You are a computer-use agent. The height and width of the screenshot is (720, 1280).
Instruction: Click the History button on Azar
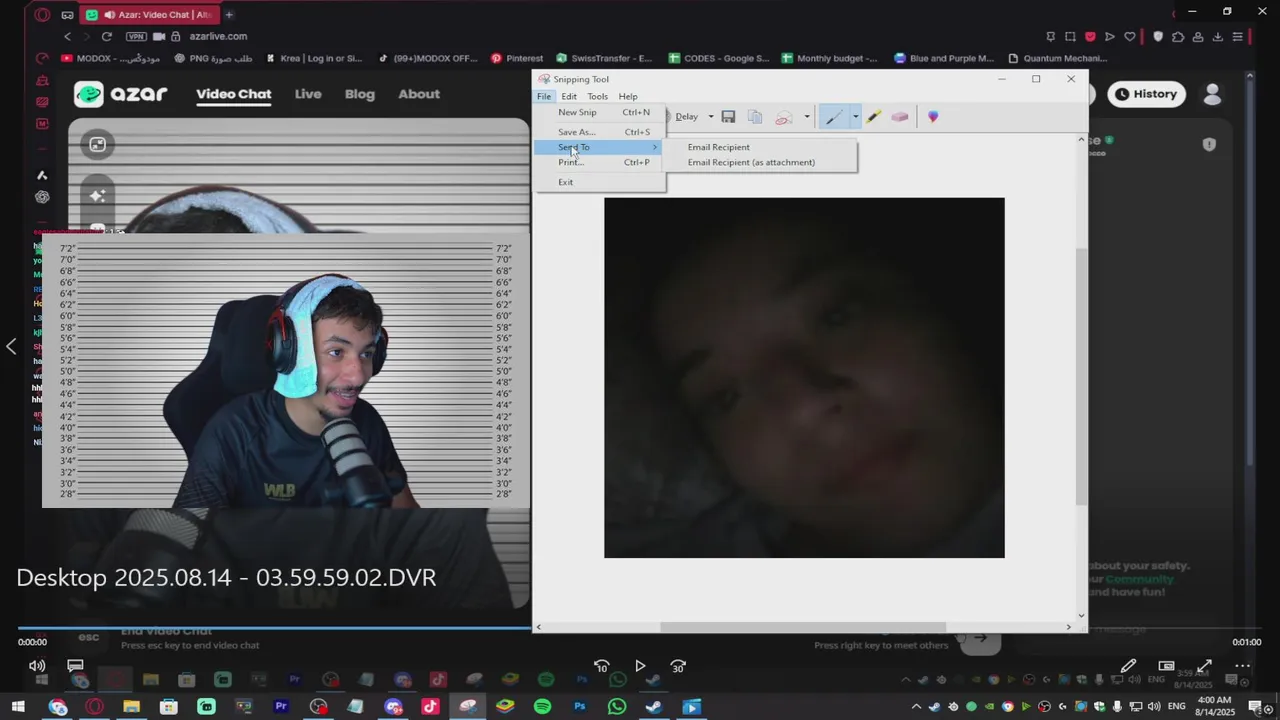coord(1146,94)
